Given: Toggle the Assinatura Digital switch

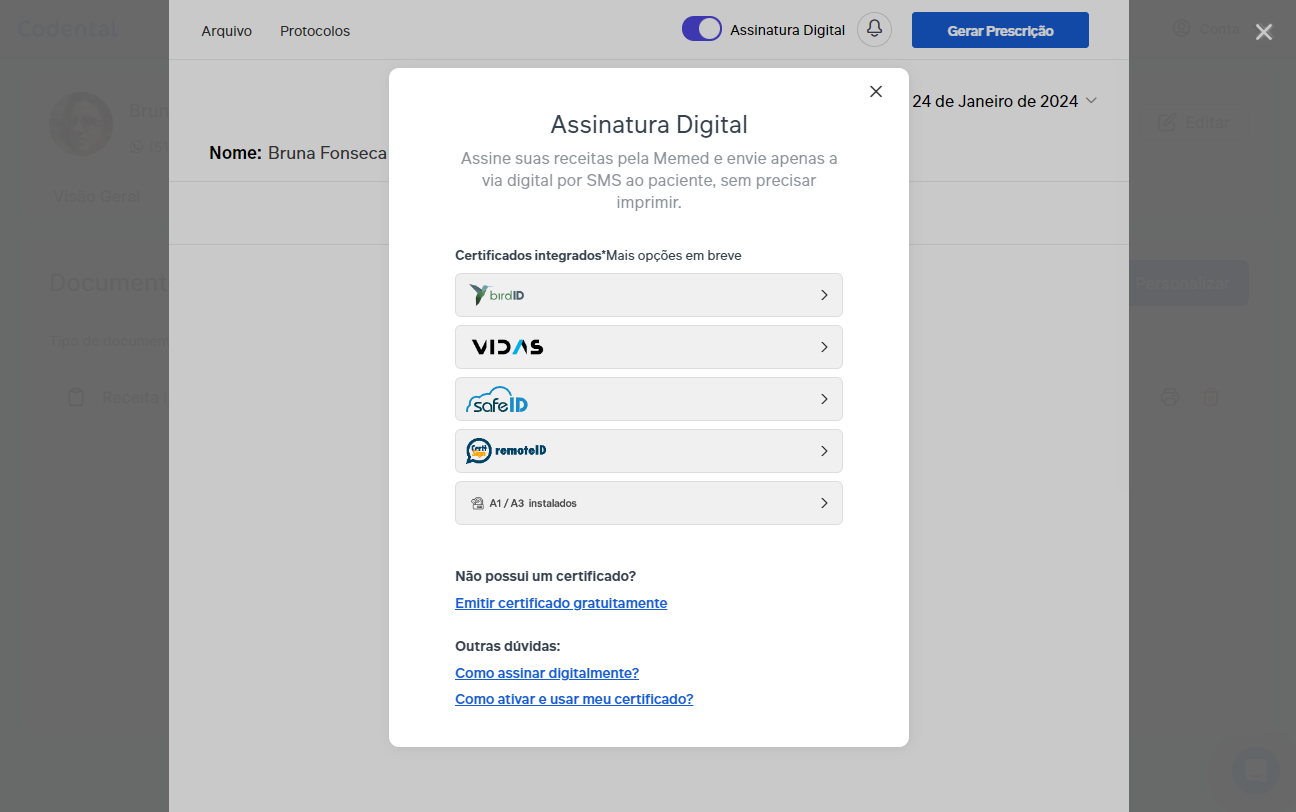Looking at the screenshot, I should [702, 29].
